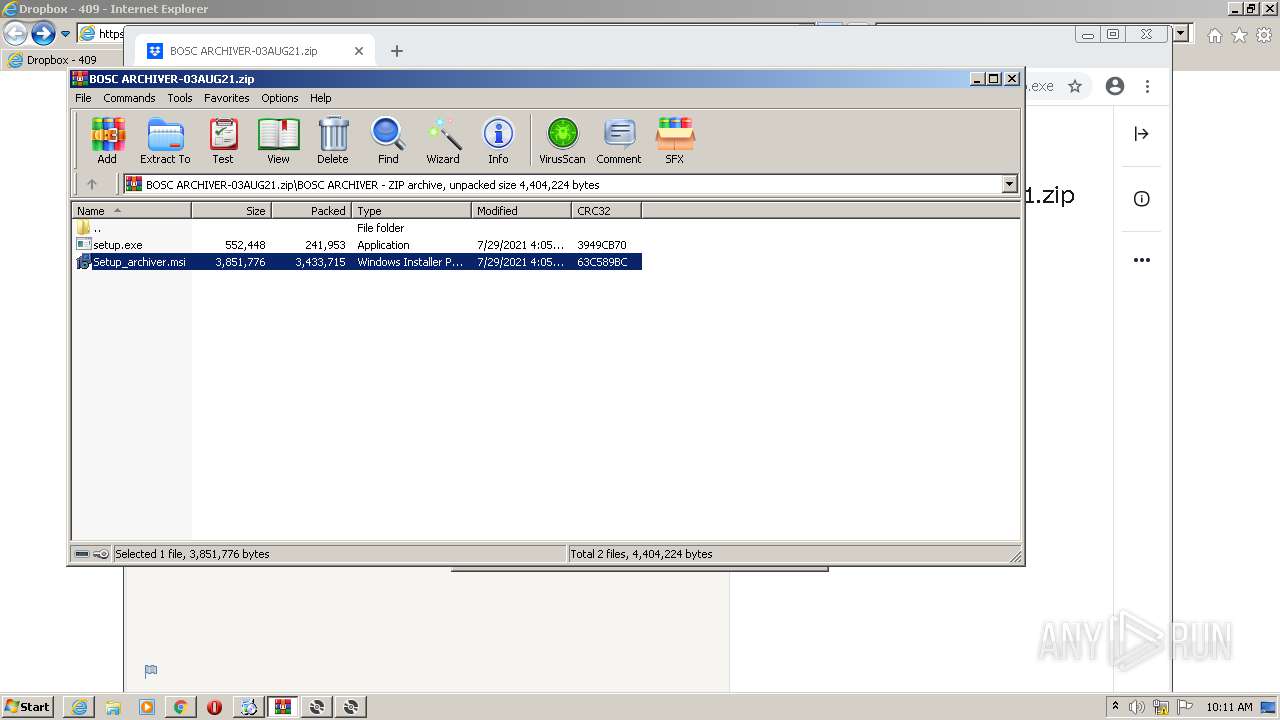
Task: Open the File menu
Action: point(83,98)
